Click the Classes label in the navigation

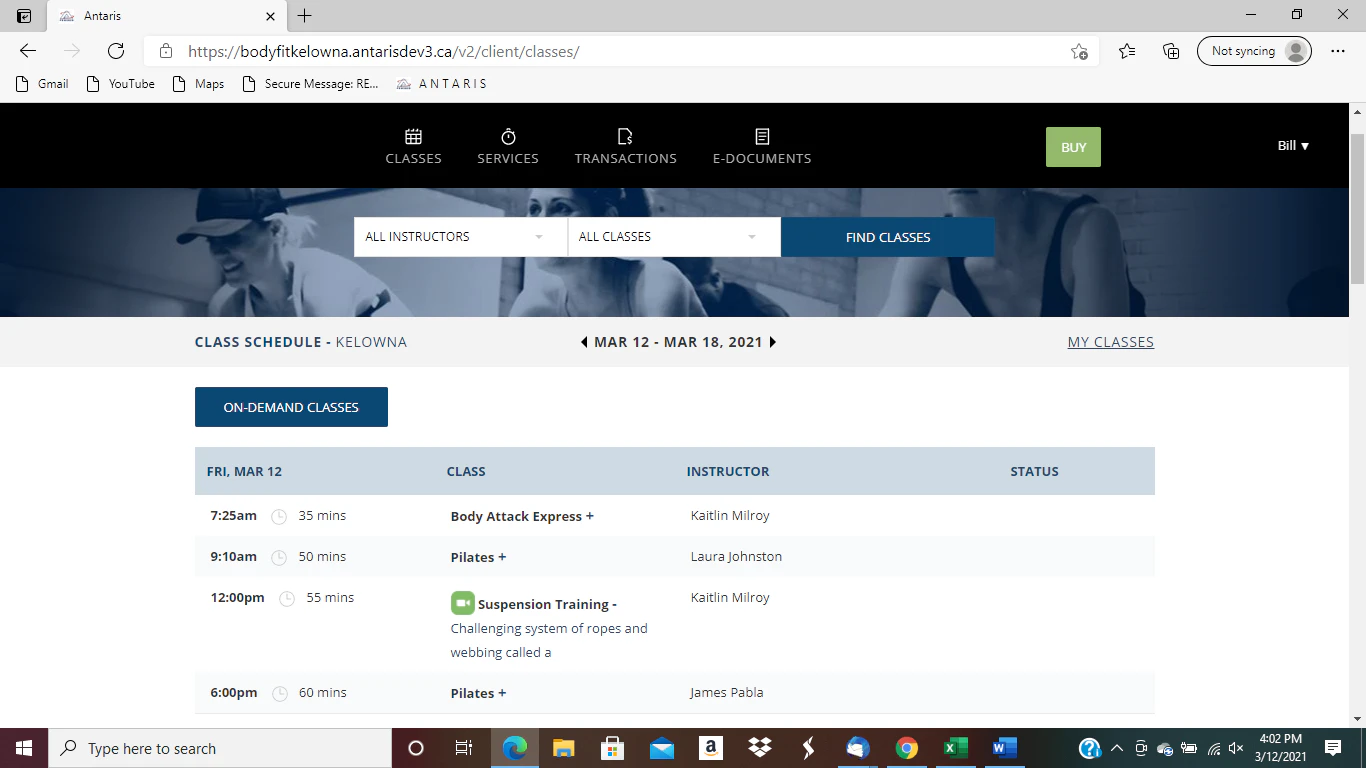[413, 158]
